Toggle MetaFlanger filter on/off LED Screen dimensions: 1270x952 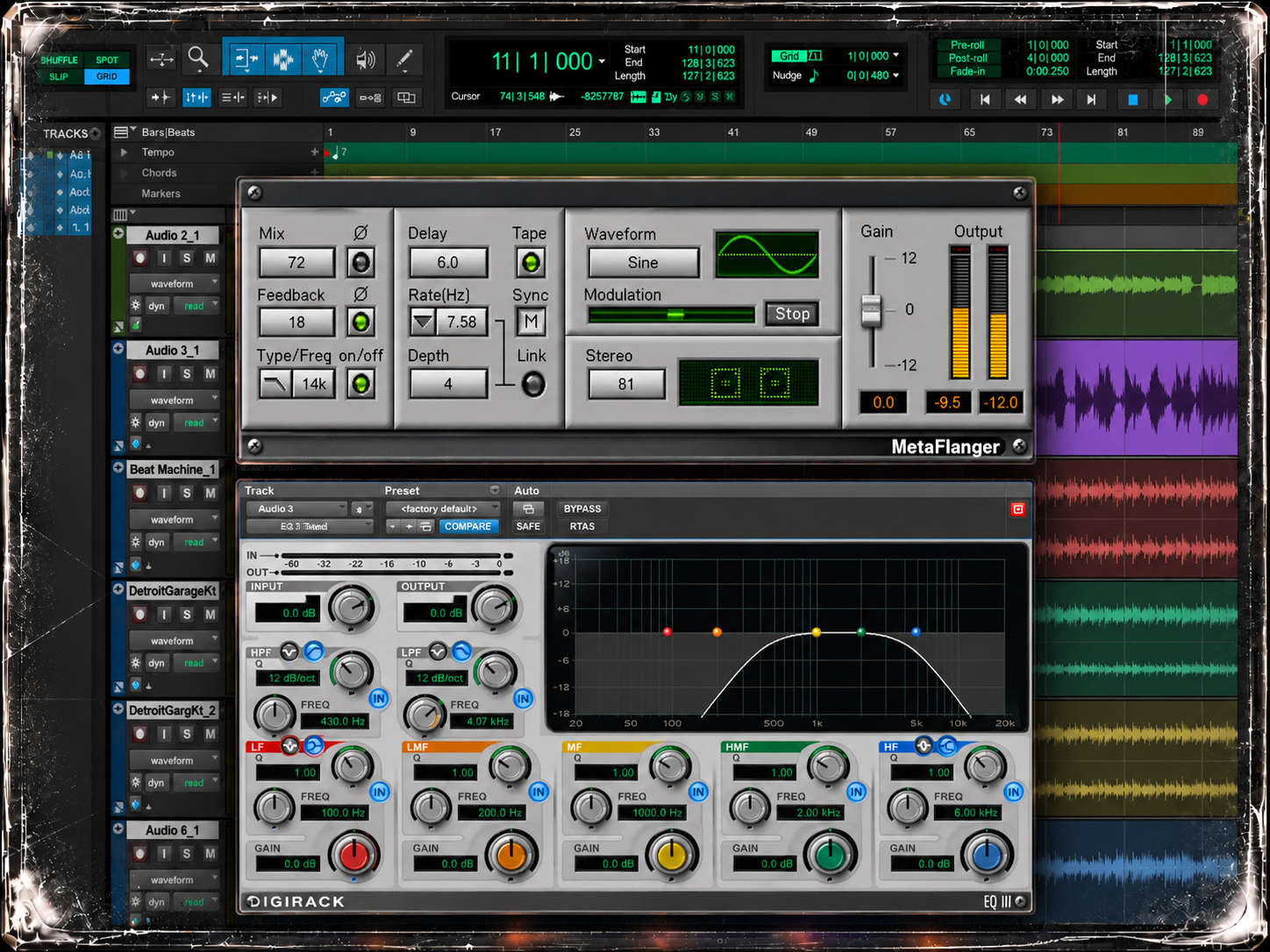click(x=360, y=383)
